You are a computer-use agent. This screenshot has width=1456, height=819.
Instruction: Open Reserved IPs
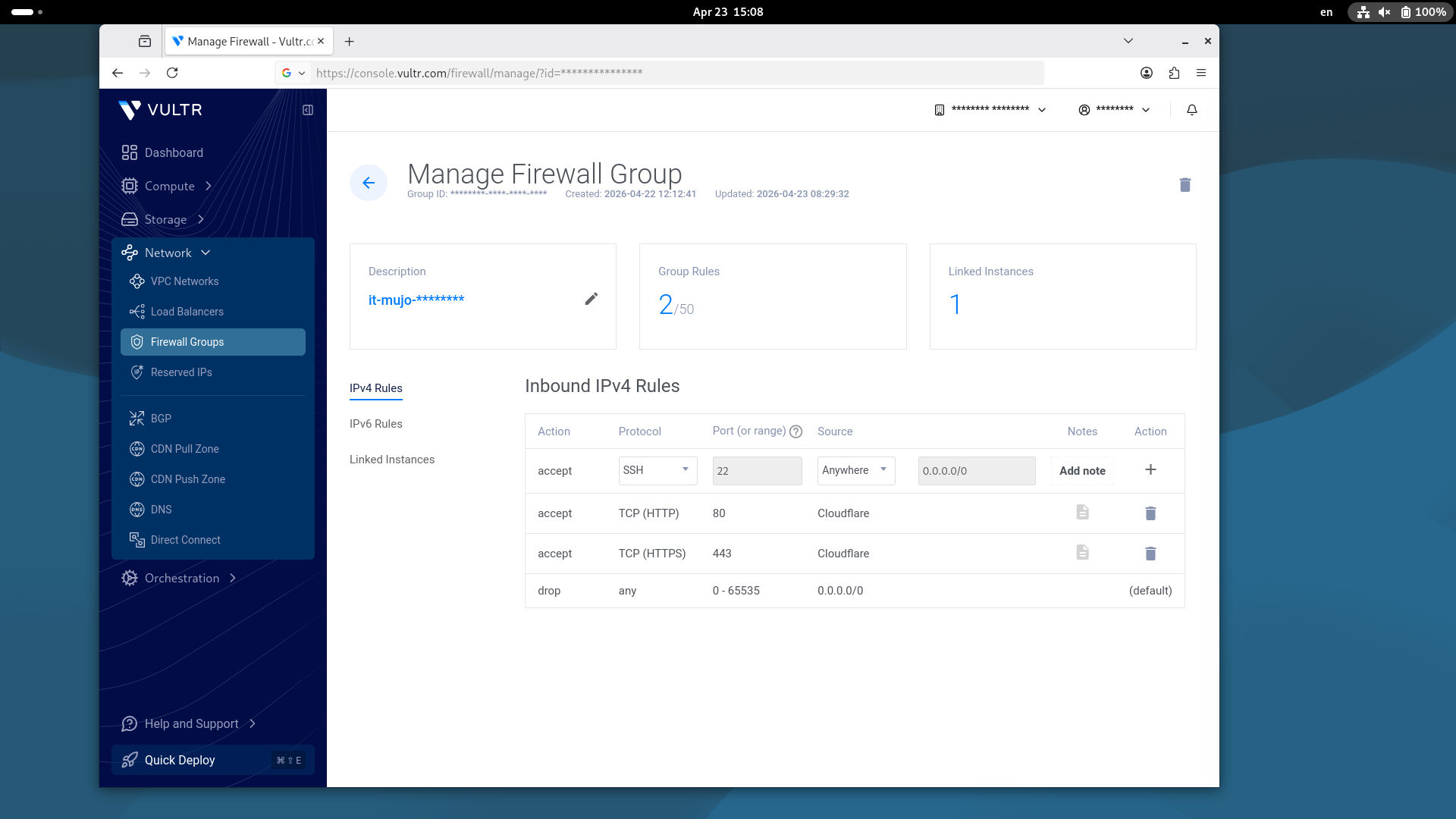171,372
